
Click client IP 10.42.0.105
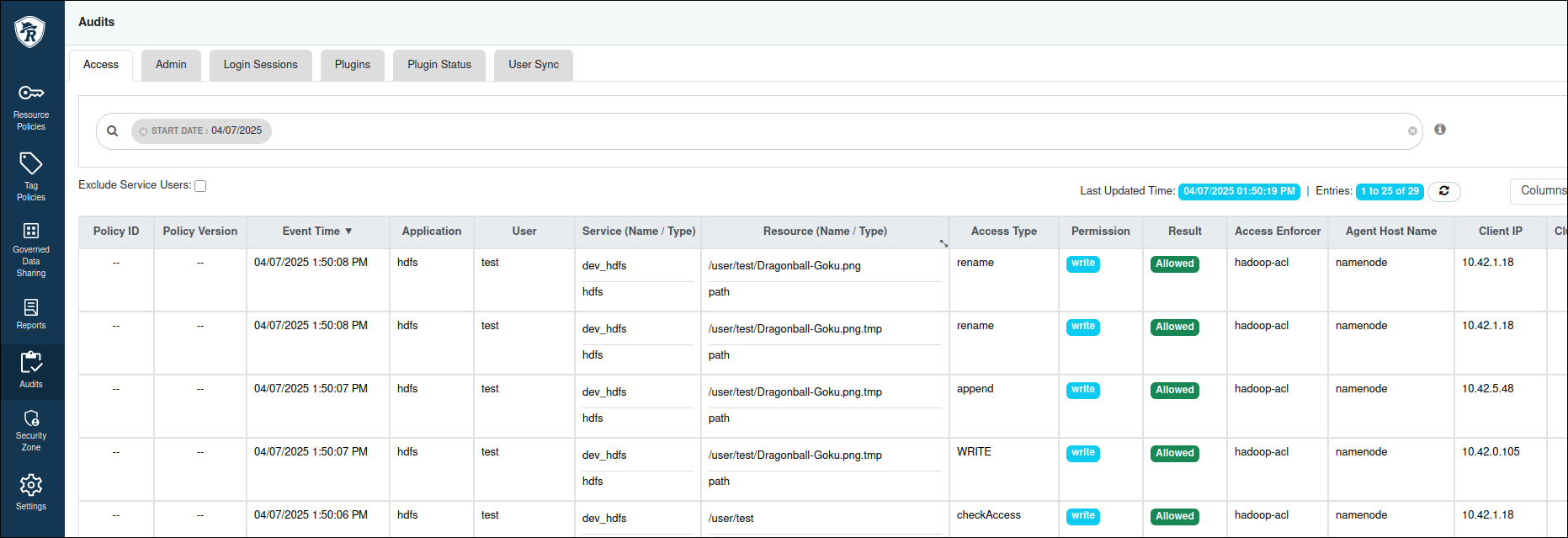coord(1491,452)
